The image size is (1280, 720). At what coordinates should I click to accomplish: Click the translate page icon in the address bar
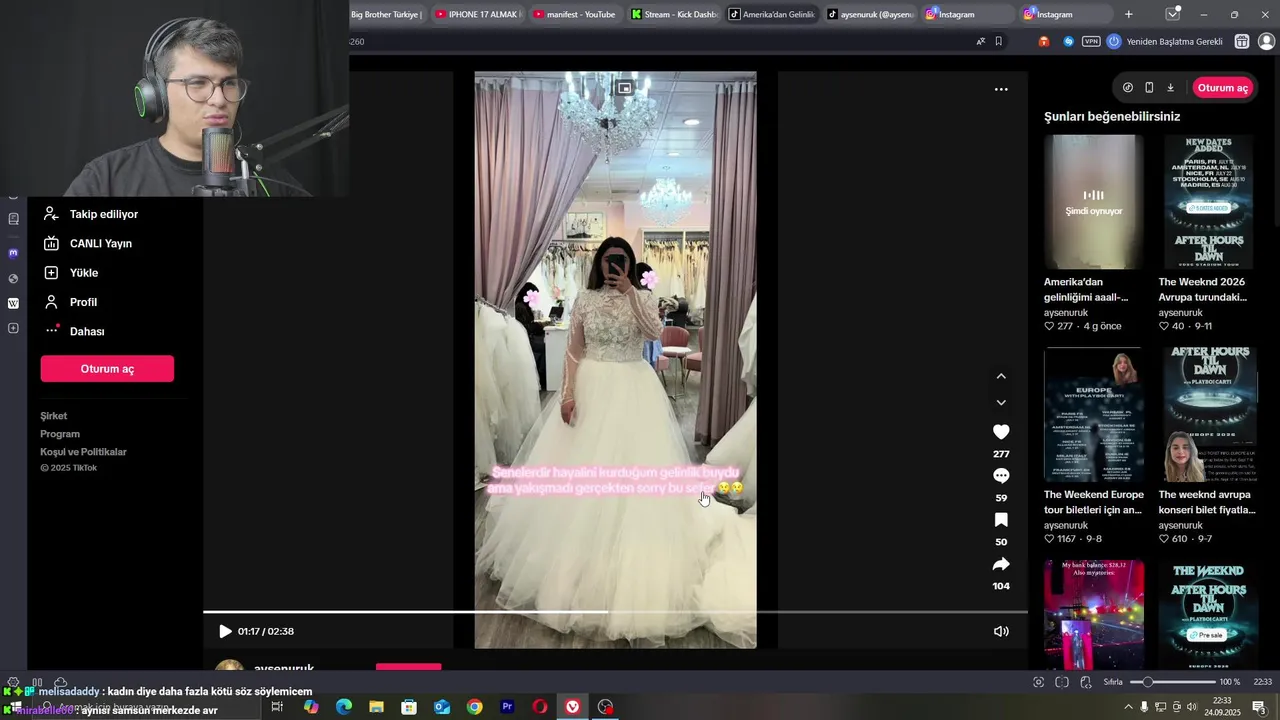pyautogui.click(x=980, y=42)
